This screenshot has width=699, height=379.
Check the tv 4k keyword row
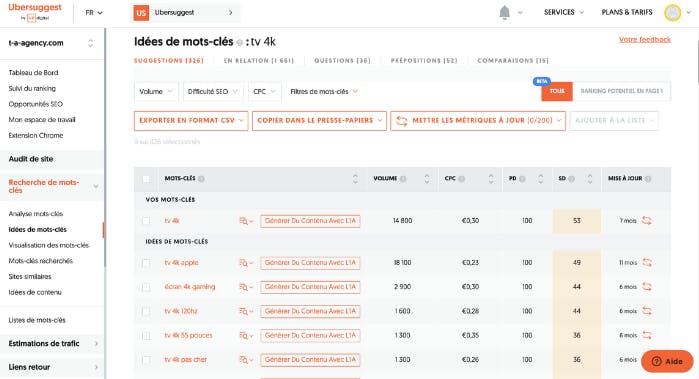[x=146, y=221]
